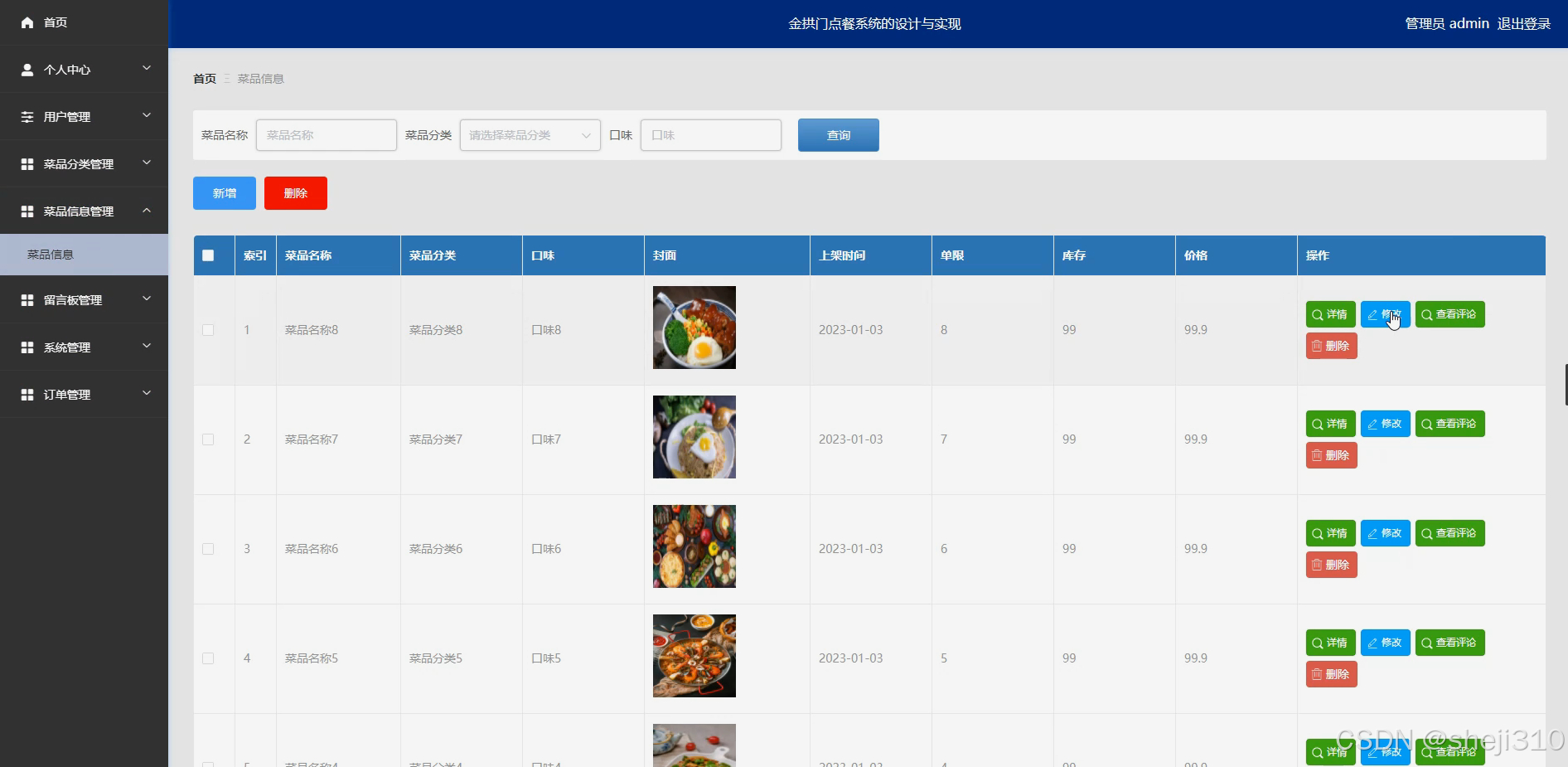
Task: Check the checkbox for row 菜品名称6
Action: coord(208,549)
